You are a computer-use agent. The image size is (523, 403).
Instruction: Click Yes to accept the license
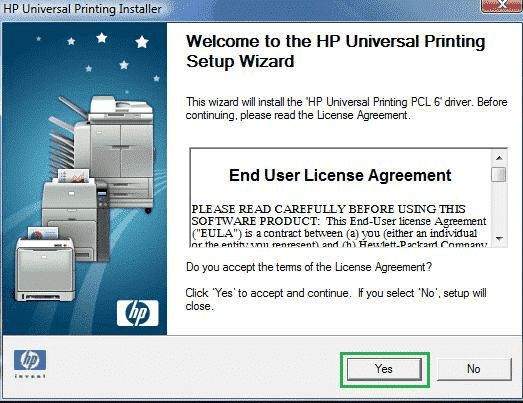coord(384,369)
